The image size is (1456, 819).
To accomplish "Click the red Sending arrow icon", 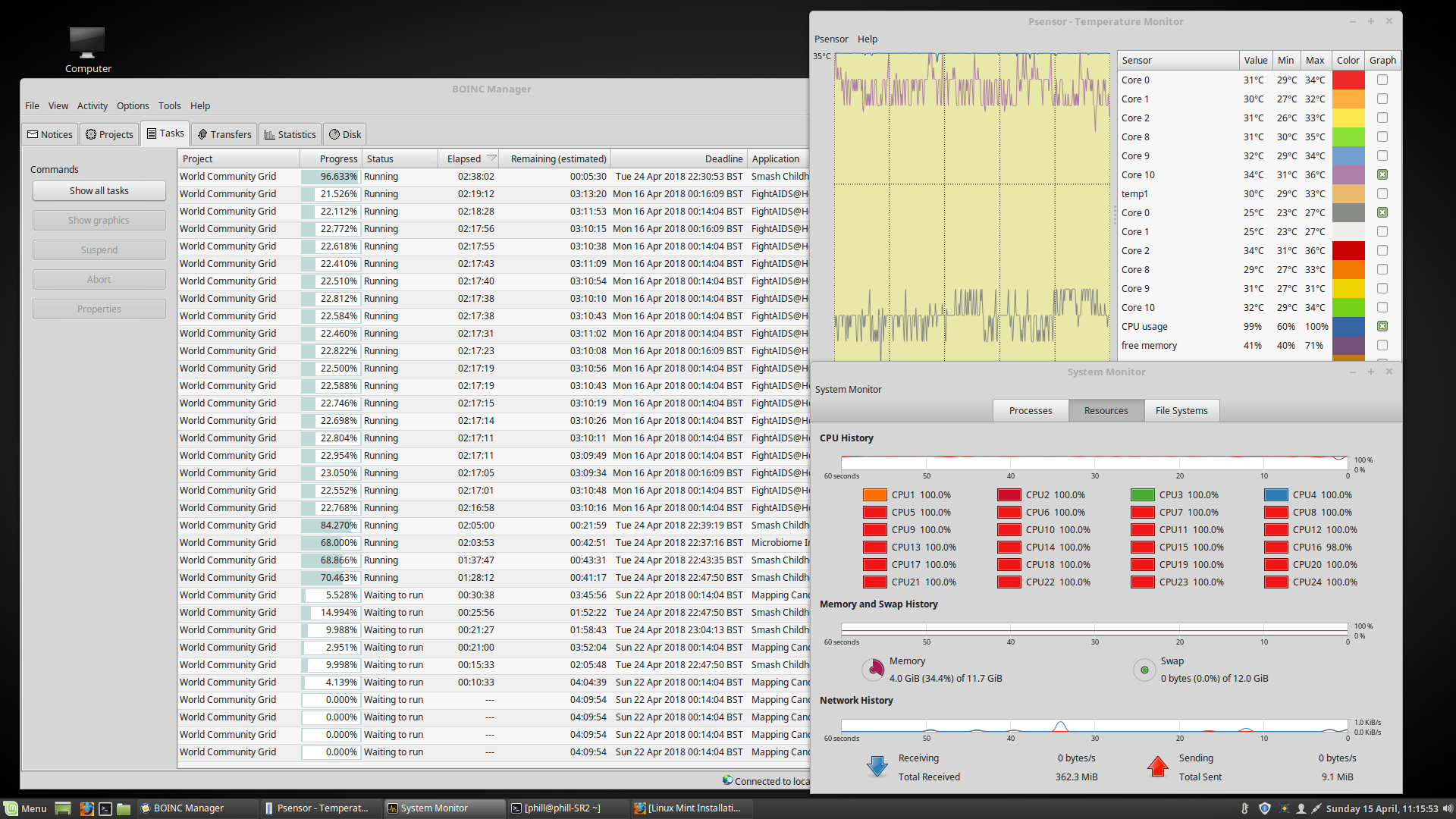I will coord(1157,767).
